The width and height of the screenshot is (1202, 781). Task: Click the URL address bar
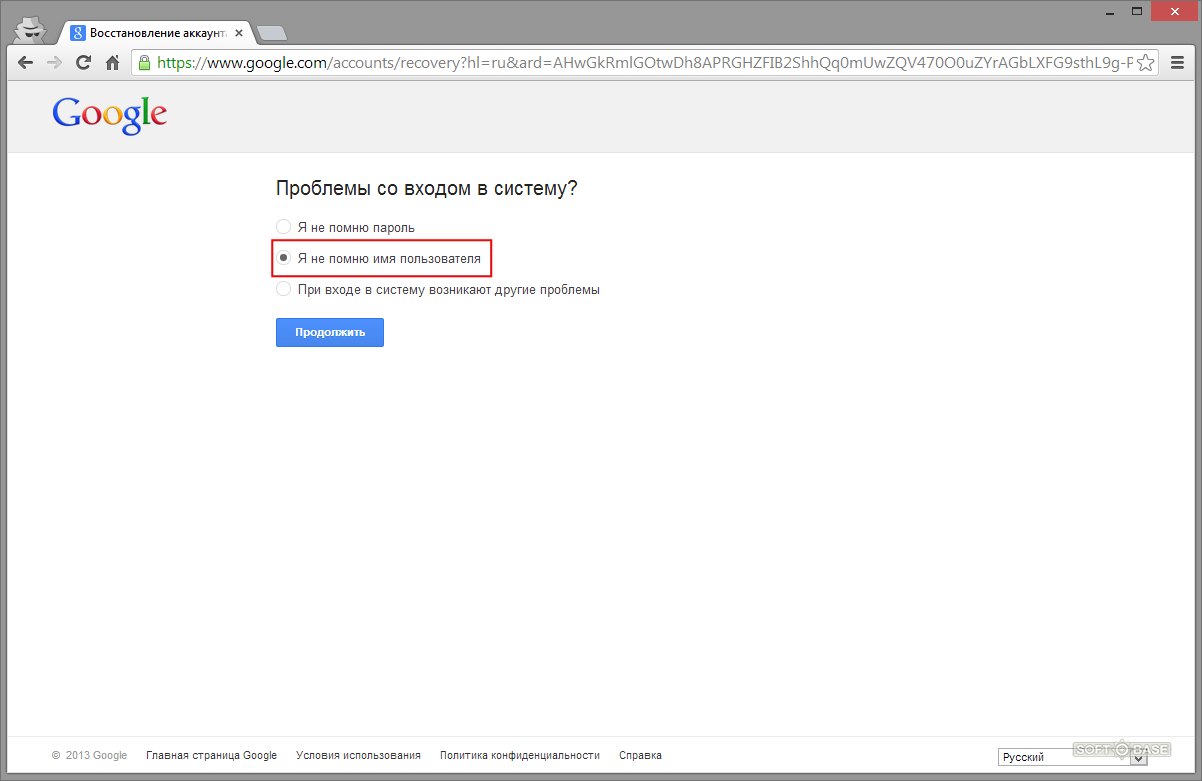tap(645, 62)
